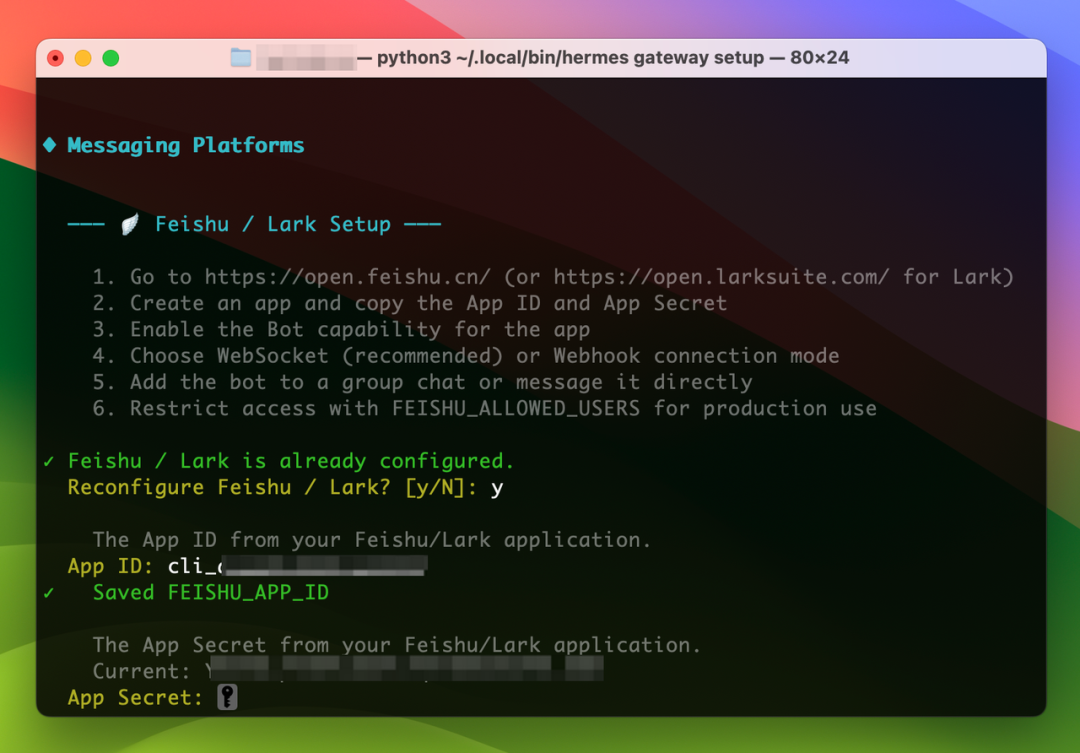Click the 'Saved FEISHU_APP_ID' message

(211, 592)
